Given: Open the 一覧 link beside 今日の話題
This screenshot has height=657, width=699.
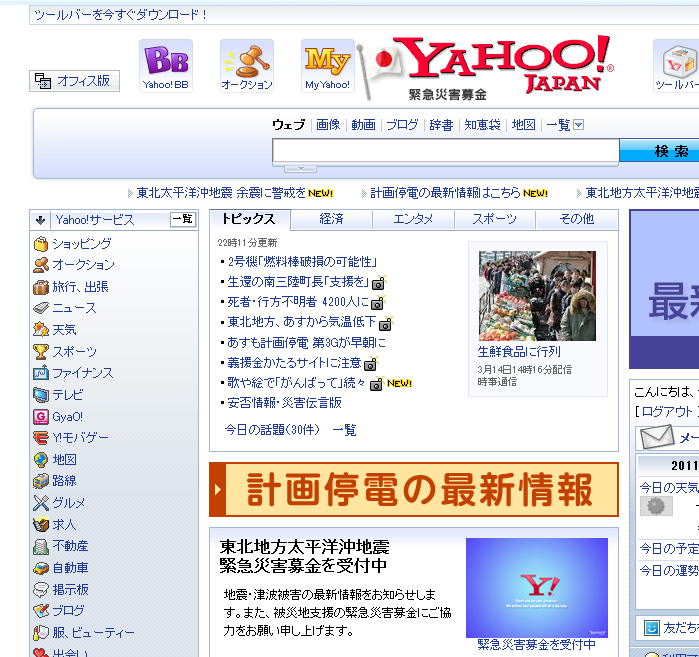Looking at the screenshot, I should click(x=344, y=430).
